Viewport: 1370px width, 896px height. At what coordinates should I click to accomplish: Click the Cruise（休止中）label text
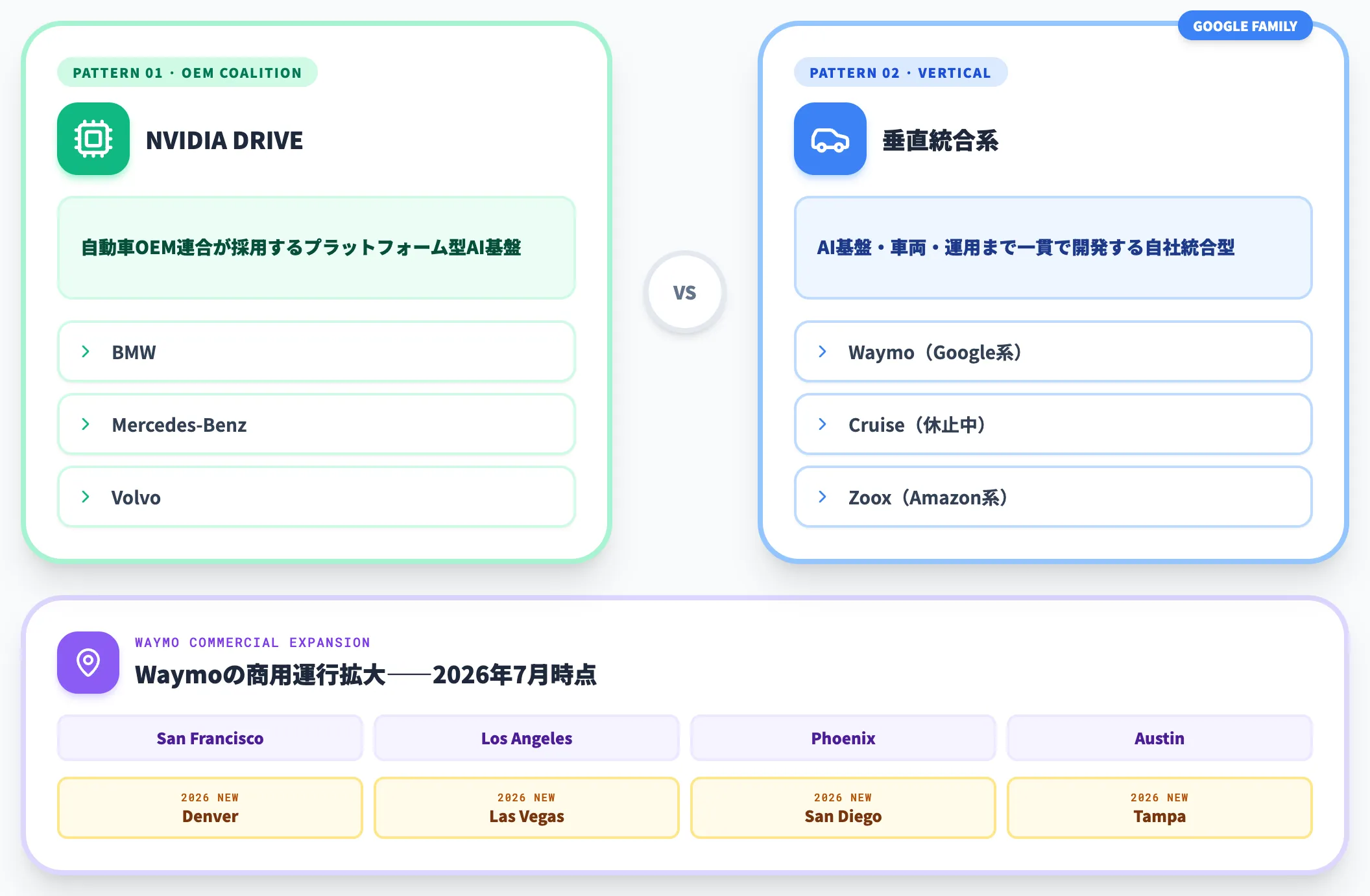pos(917,425)
